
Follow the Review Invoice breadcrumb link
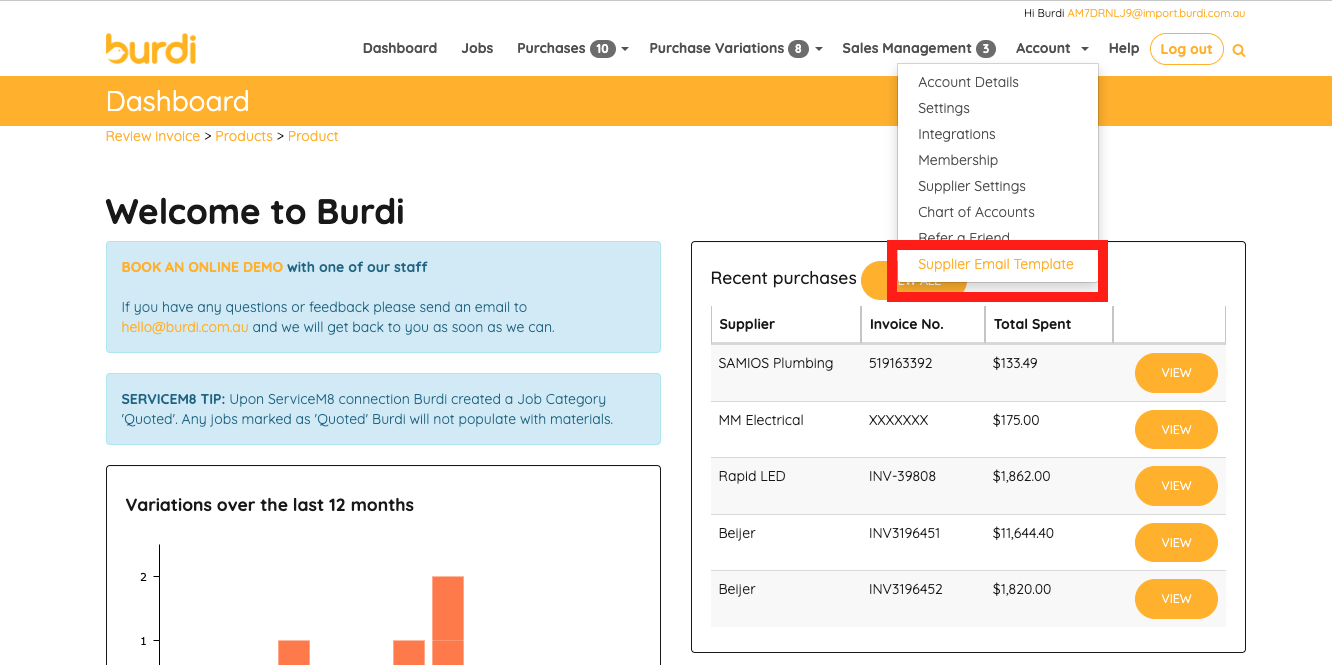[x=153, y=136]
